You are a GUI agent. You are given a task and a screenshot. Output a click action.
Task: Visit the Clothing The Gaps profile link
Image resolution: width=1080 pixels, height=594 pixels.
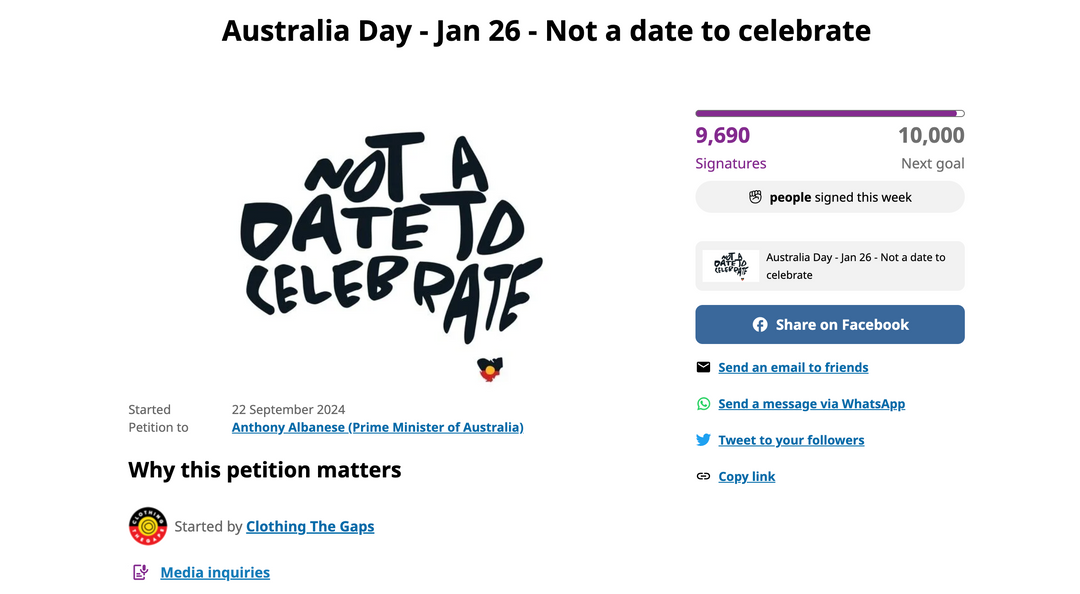coord(310,526)
